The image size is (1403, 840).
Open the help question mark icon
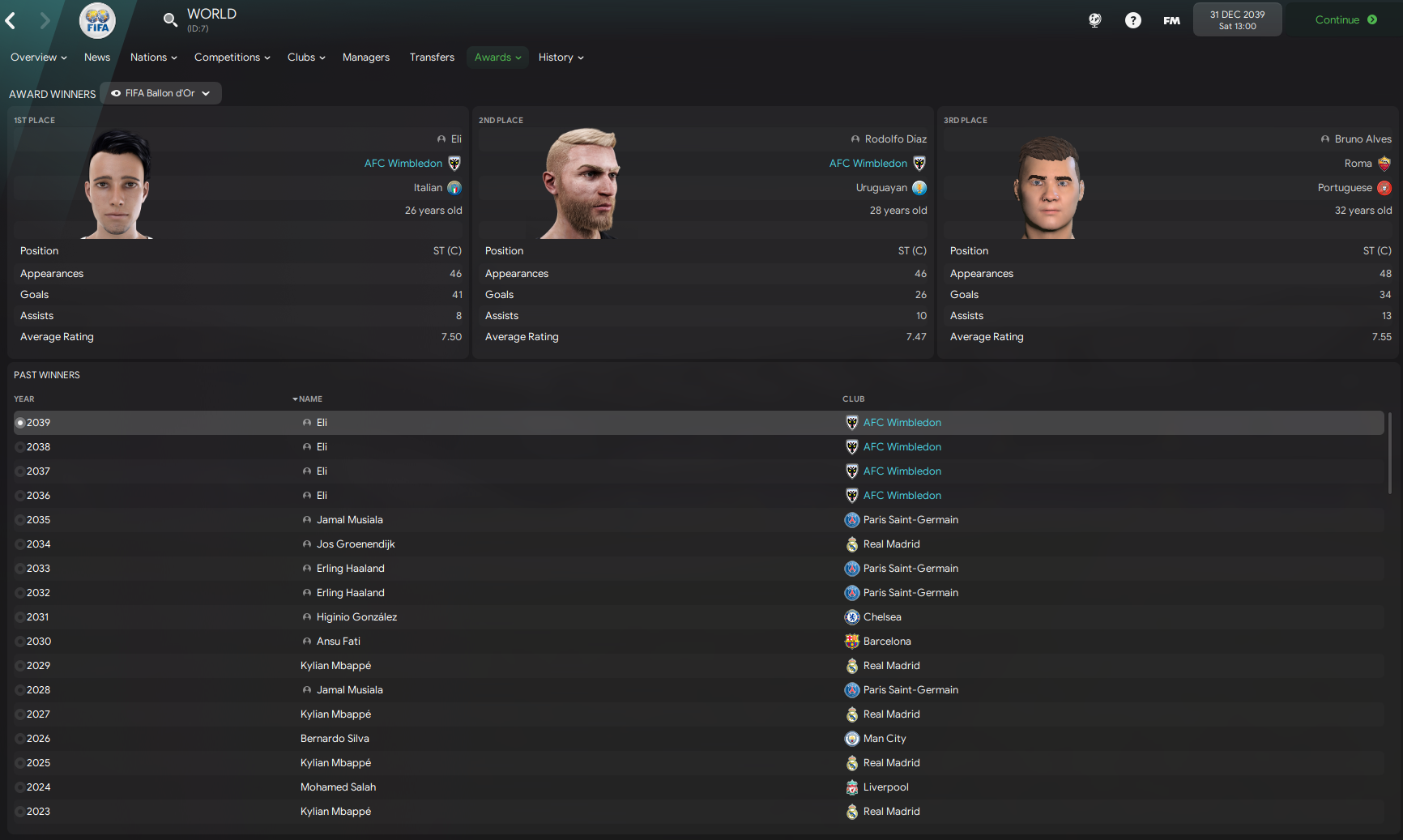coord(1132,20)
